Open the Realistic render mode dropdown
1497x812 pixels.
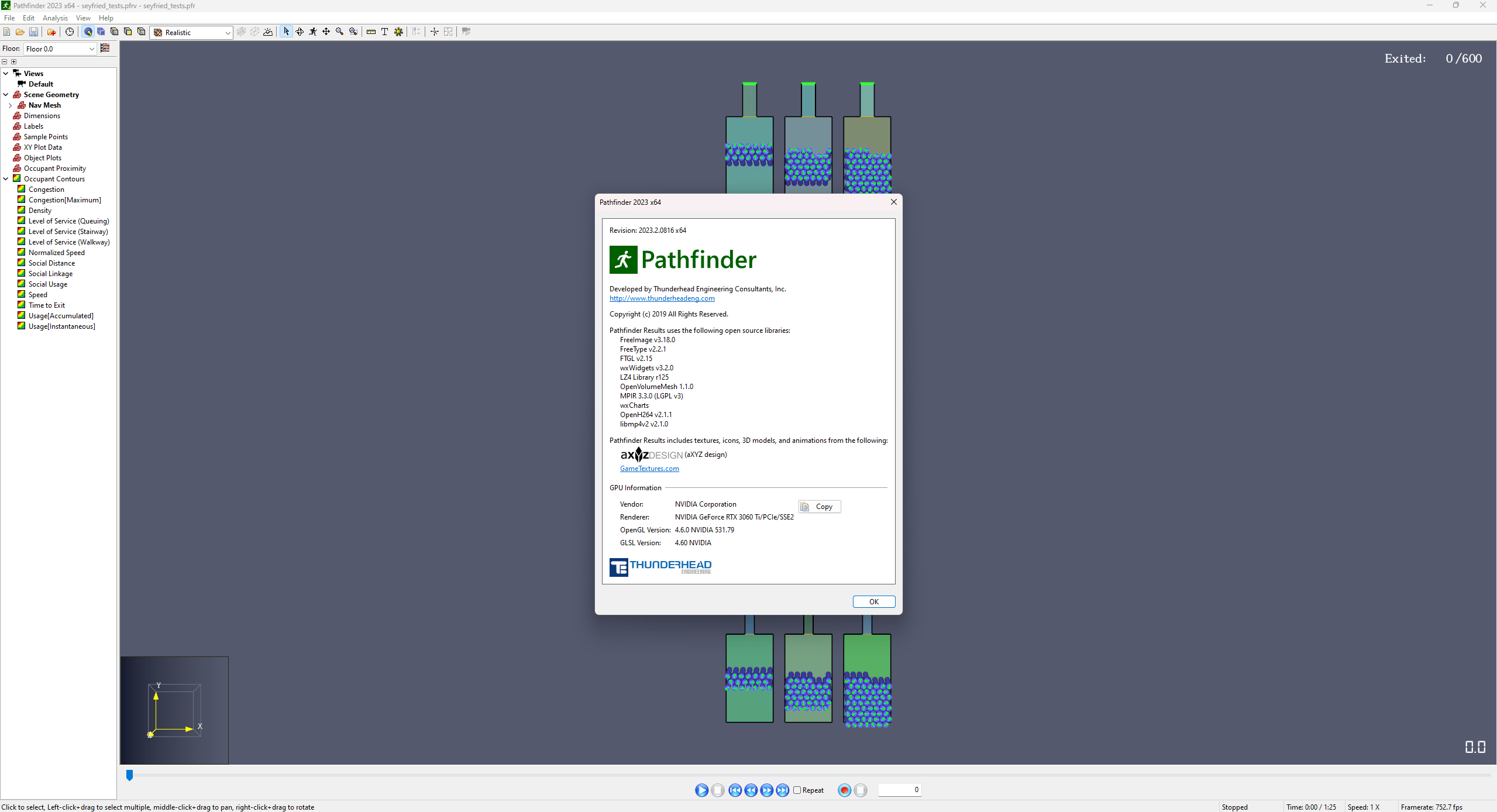pyautogui.click(x=192, y=33)
